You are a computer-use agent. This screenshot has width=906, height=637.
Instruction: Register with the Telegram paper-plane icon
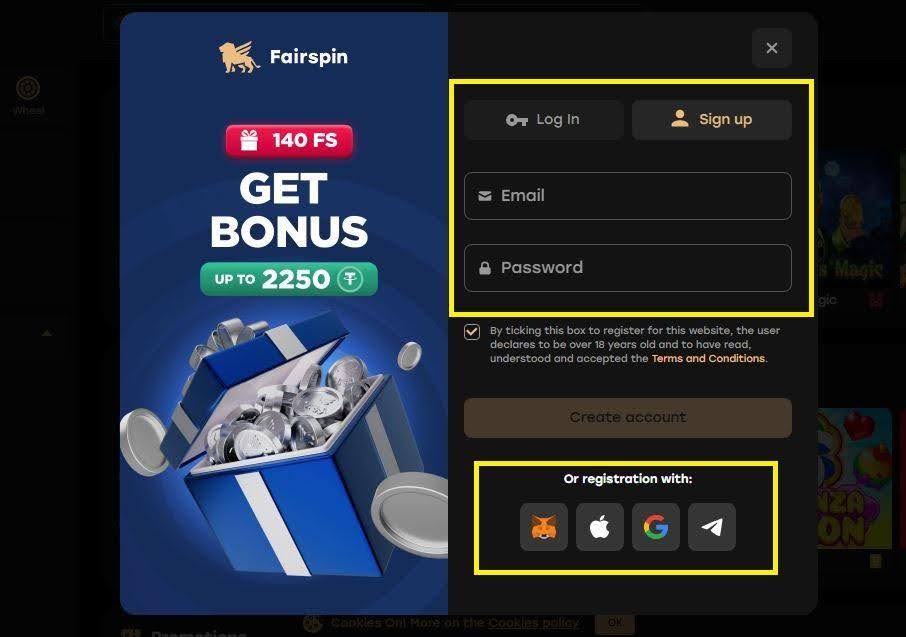tap(712, 527)
